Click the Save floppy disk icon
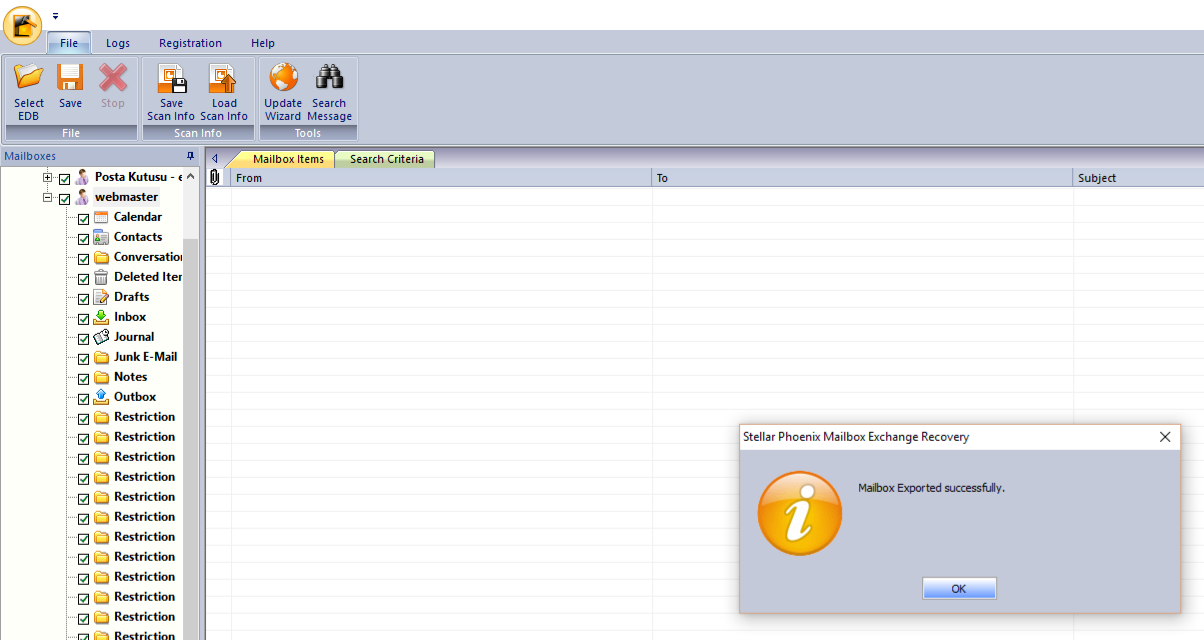 70,78
